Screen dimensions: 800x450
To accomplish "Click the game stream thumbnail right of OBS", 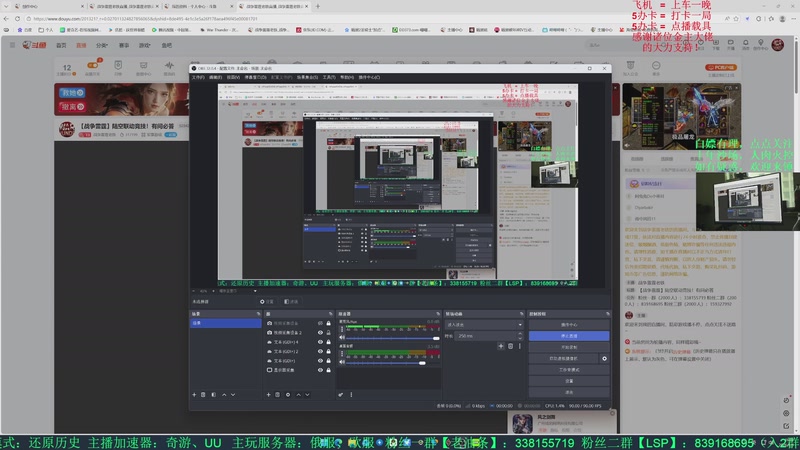I will (x=682, y=117).
